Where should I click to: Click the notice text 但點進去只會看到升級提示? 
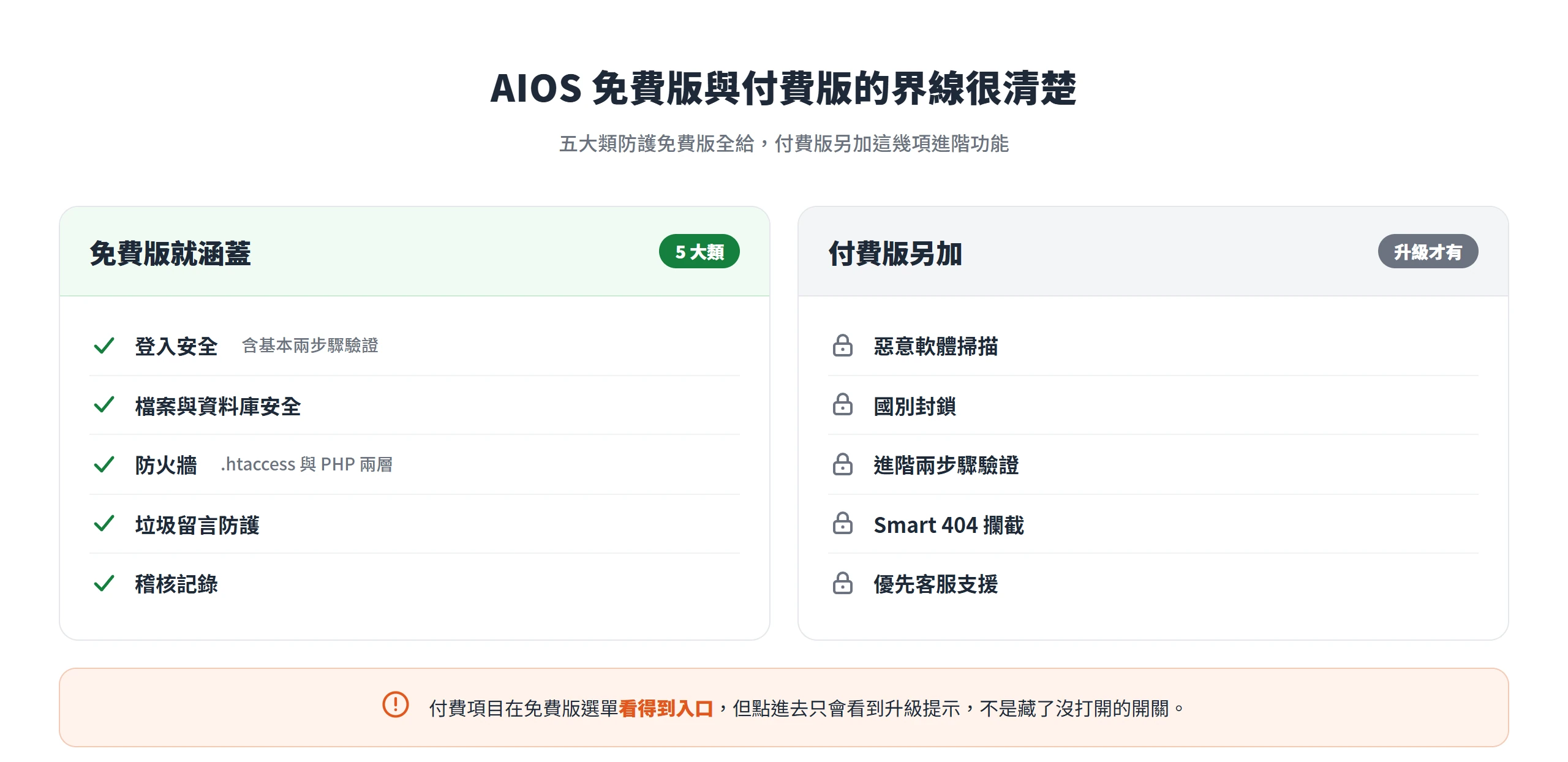click(846, 709)
